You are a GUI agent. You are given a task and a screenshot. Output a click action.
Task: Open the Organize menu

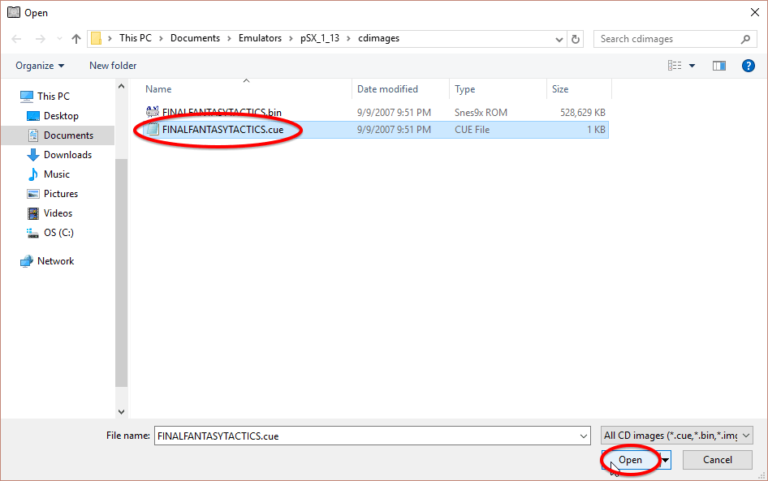(40, 65)
